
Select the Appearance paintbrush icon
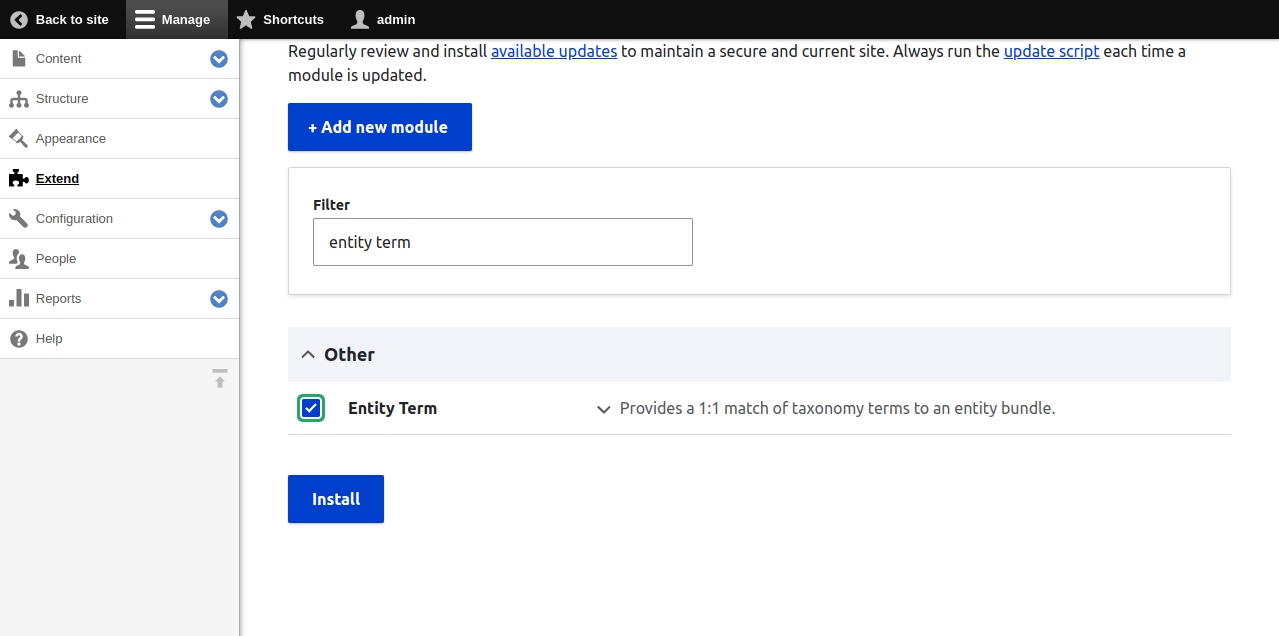tap(17, 138)
